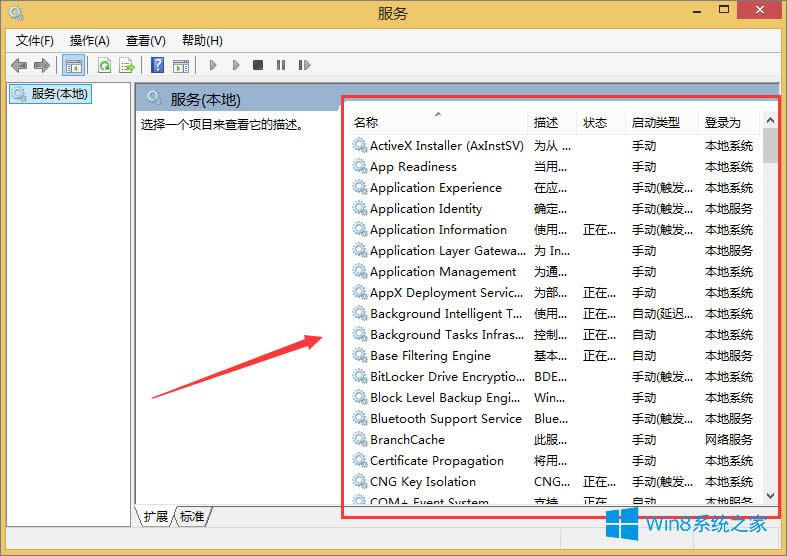The image size is (787, 556).
Task: Select the Block Level Backup Engine service
Action: pos(553,397)
